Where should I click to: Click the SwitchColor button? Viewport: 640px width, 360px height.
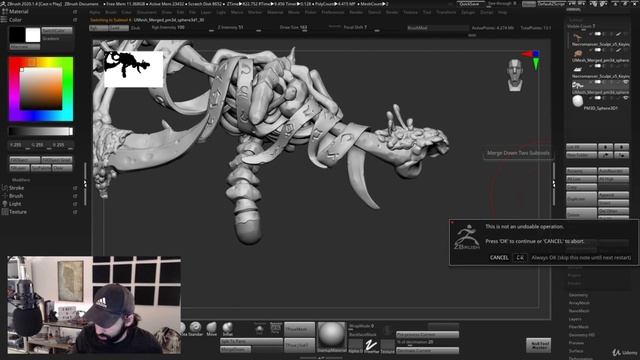57,31
